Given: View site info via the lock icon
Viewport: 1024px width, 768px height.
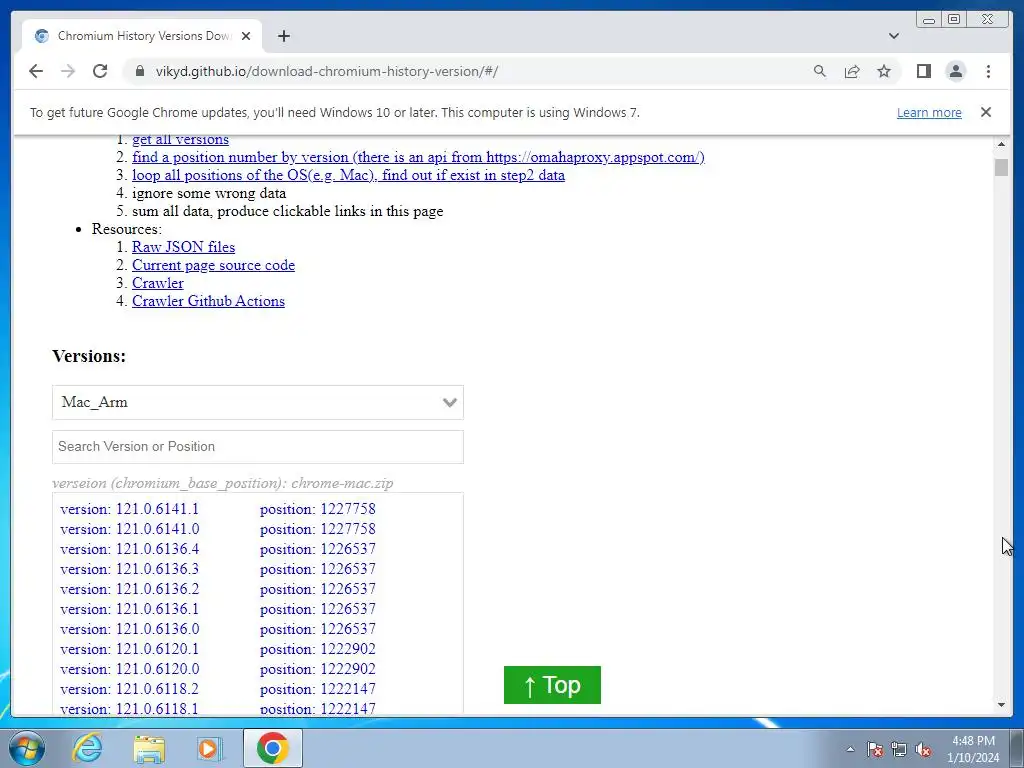Looking at the screenshot, I should click(140, 71).
